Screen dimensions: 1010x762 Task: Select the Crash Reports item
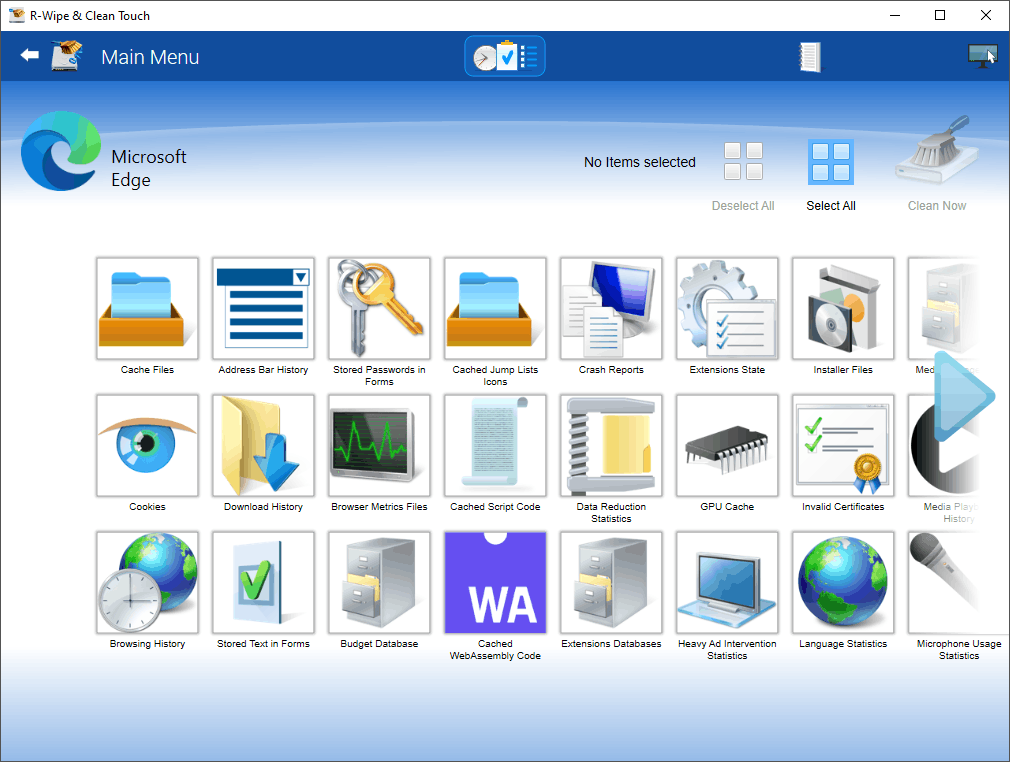point(611,309)
